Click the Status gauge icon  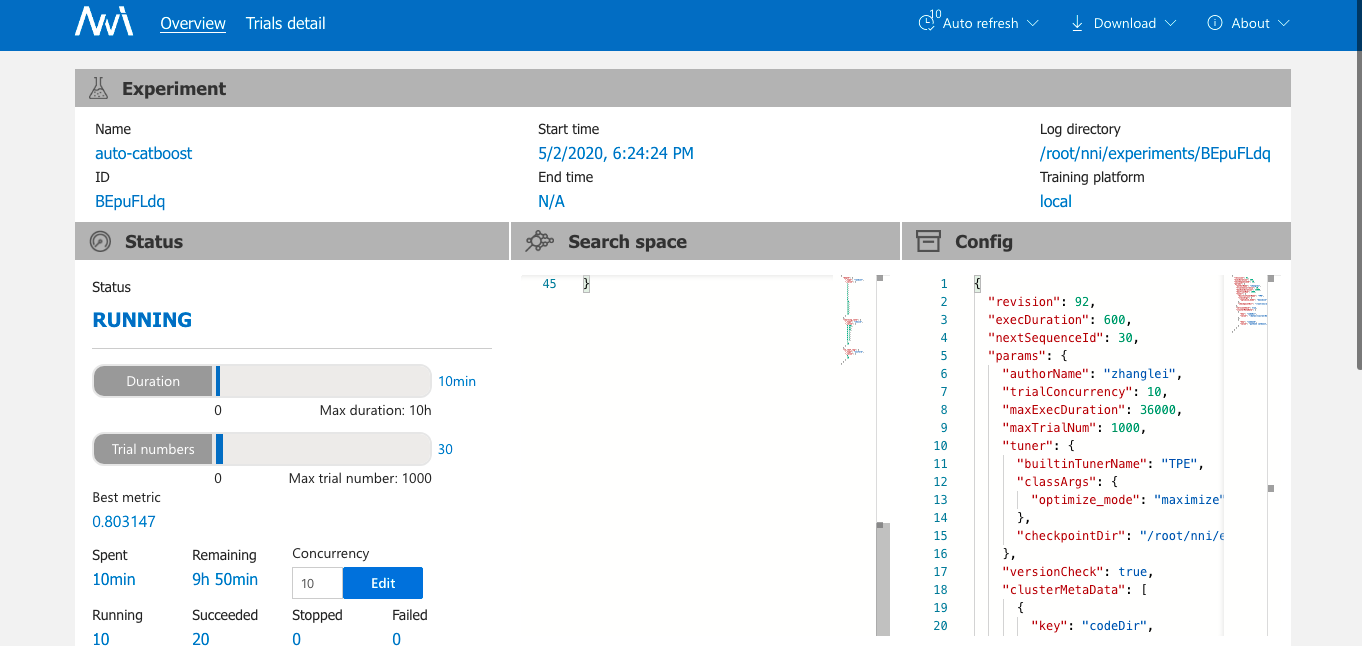[100, 241]
